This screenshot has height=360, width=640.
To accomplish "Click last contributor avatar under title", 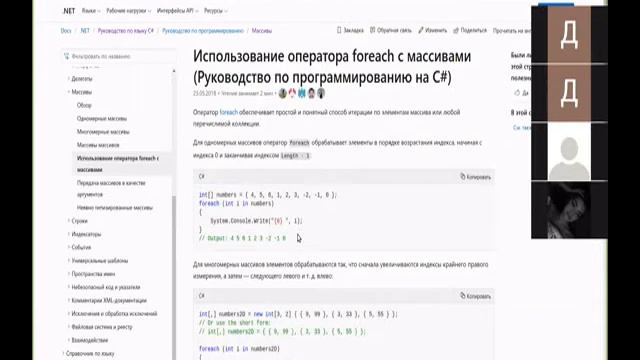I will [321, 93].
